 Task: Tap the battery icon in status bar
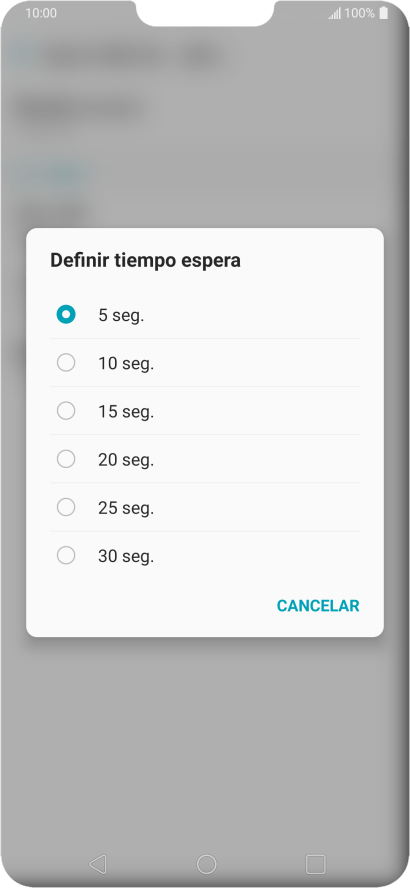[383, 13]
